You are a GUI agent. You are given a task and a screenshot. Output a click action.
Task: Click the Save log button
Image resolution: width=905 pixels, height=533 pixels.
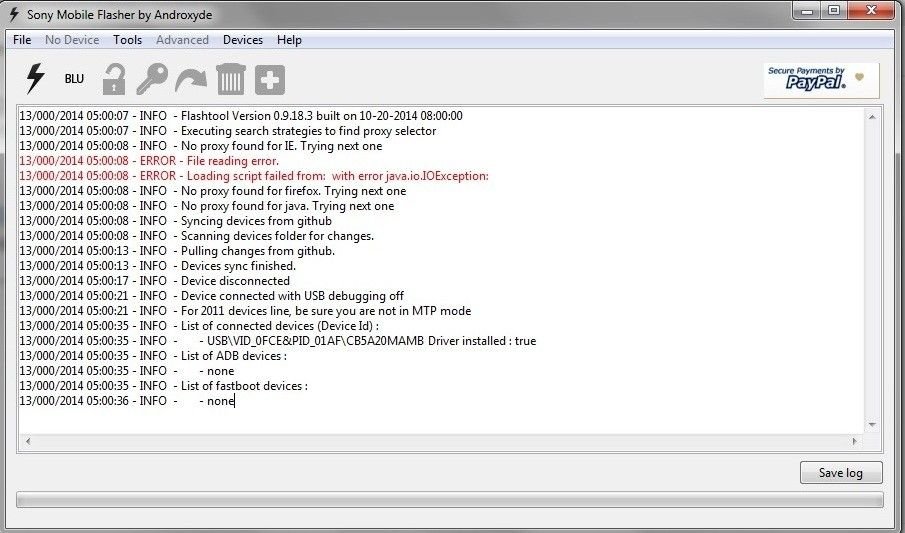point(841,473)
